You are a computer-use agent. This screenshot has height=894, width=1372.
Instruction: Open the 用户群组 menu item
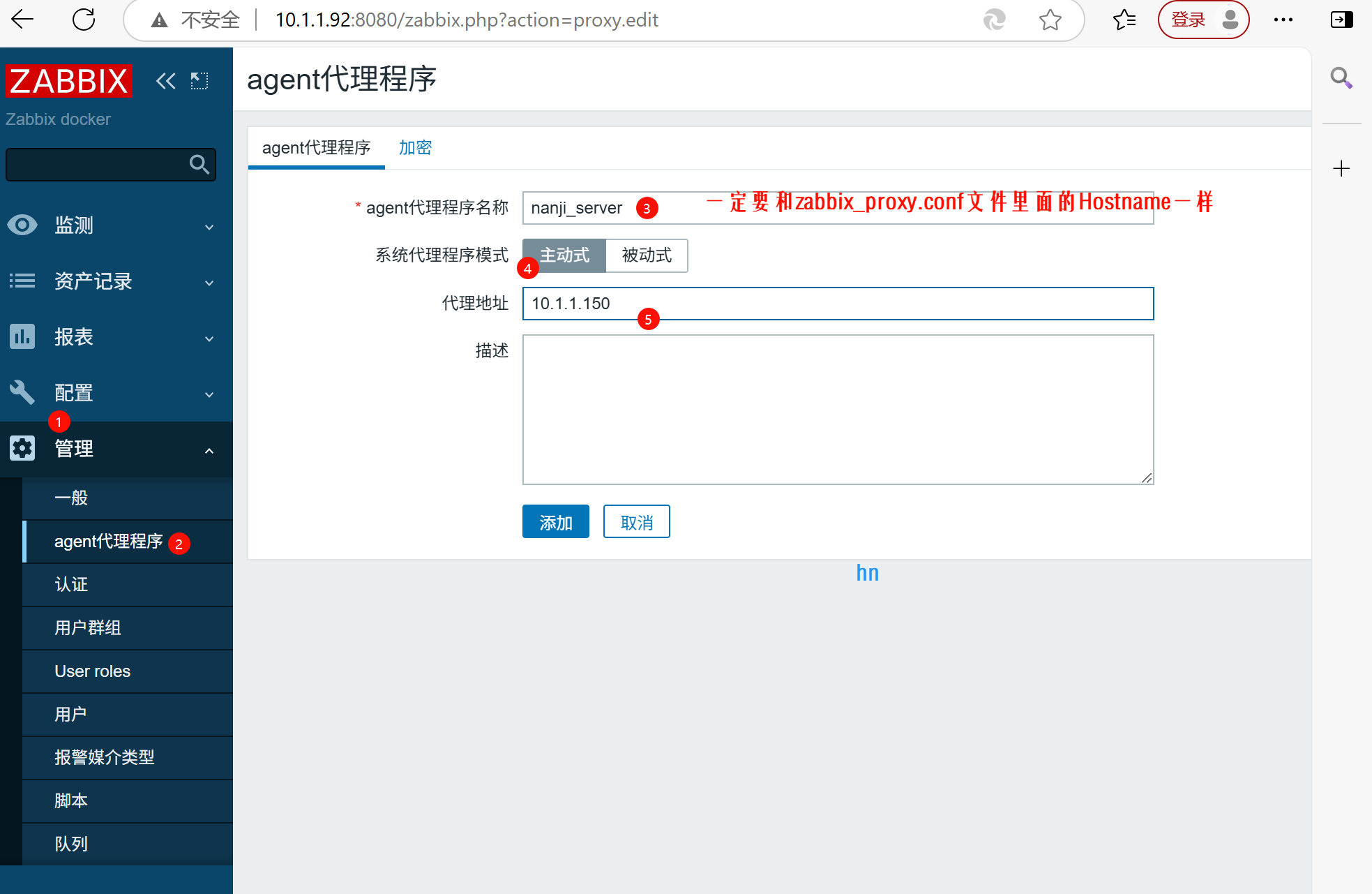[x=88, y=627]
